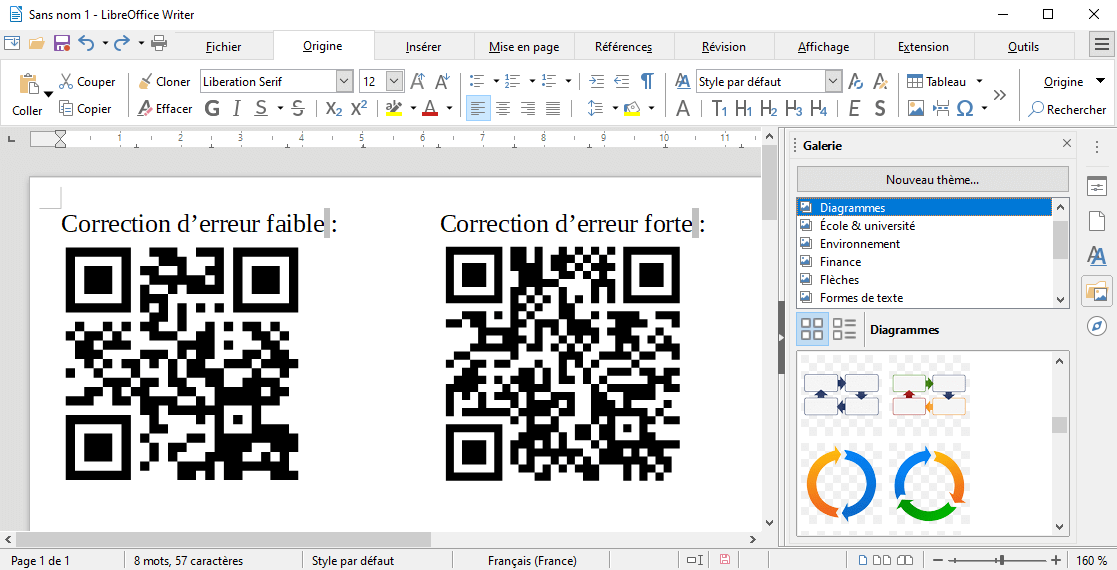Click the Cloner formatting button
Screen dimensions: 1117x570
click(x=164, y=81)
